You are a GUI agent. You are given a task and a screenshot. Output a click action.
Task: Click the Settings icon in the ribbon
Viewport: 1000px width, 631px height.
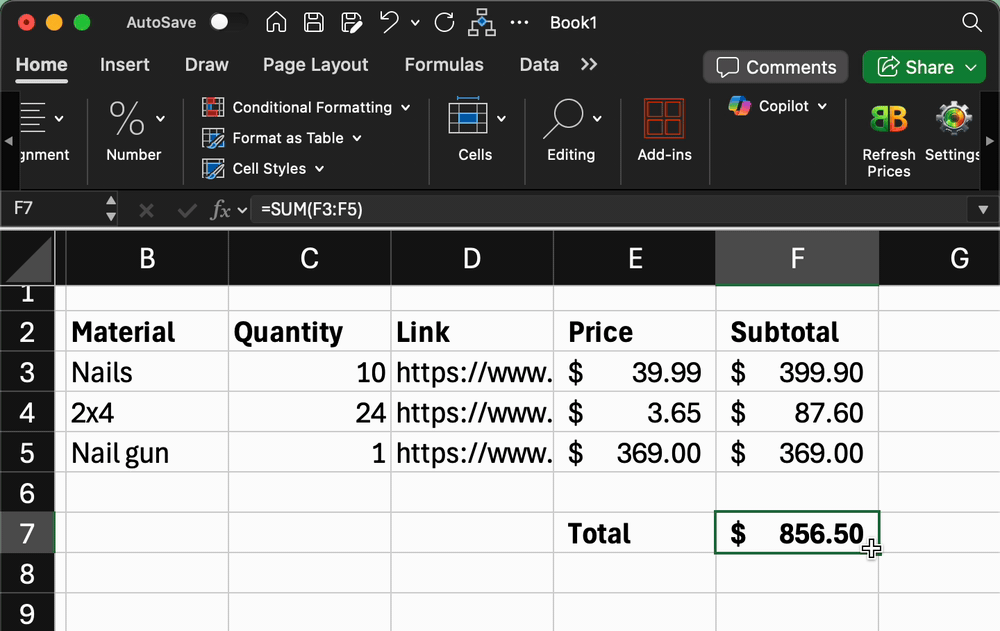pos(952,117)
